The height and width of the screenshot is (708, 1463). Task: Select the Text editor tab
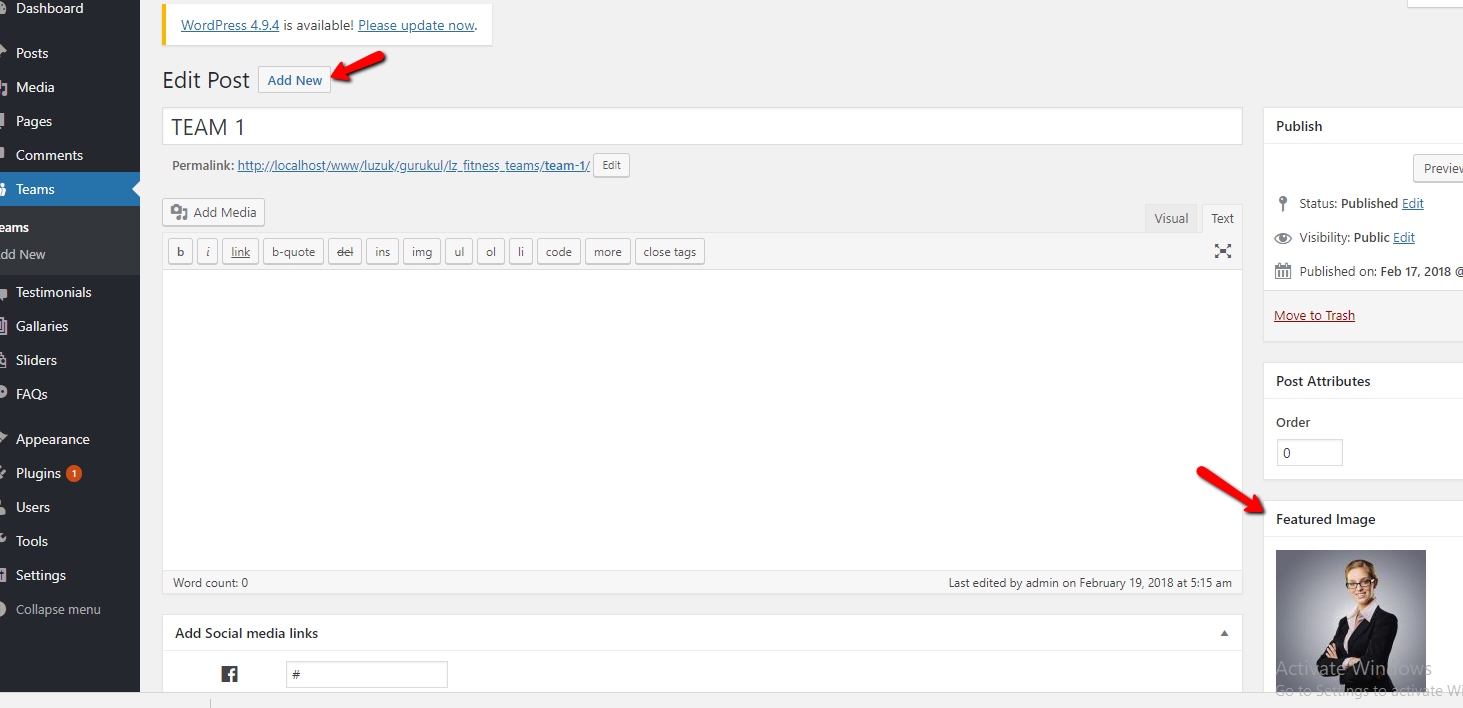1222,218
